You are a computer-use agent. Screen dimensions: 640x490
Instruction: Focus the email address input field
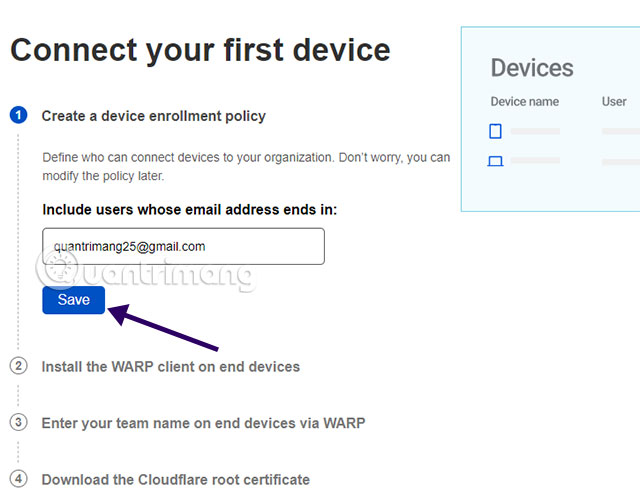tap(183, 246)
